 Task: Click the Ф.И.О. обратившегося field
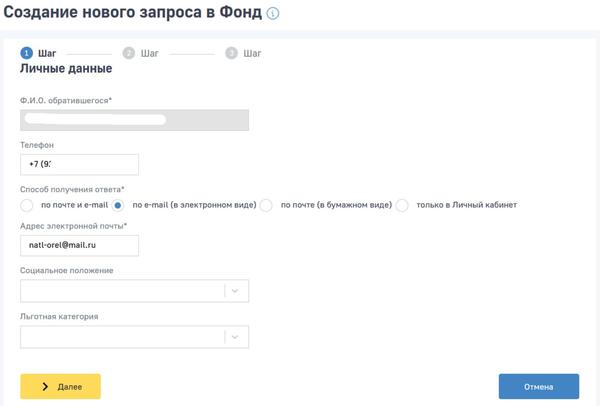coord(134,120)
